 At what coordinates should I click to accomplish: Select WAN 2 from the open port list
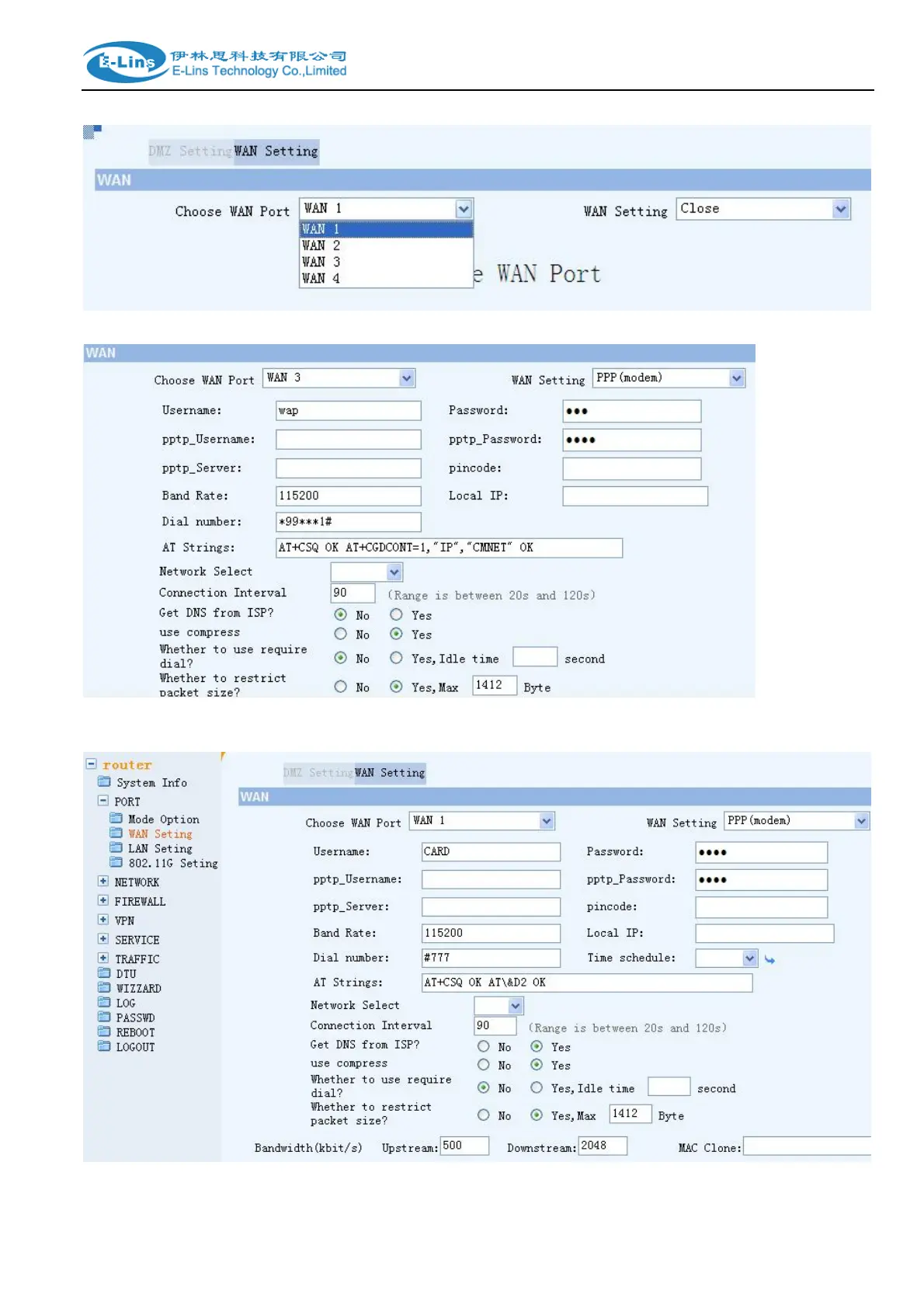[386, 245]
